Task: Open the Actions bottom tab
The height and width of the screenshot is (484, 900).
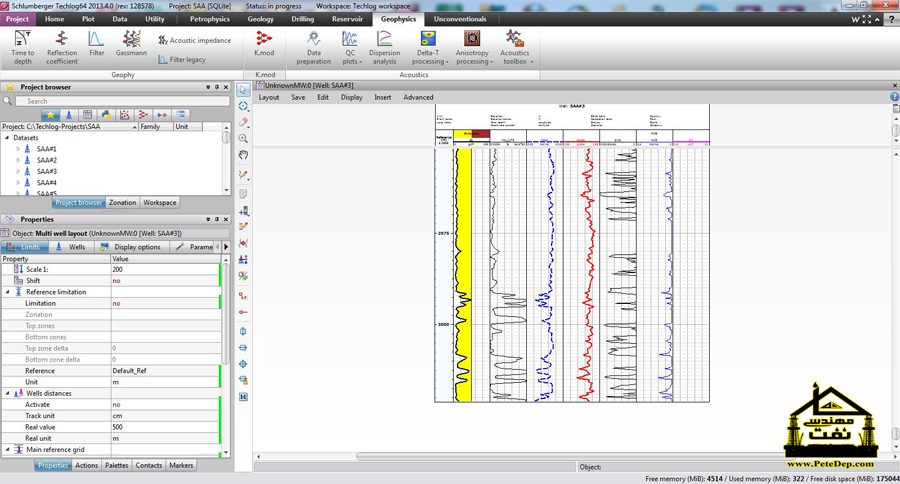Action: click(x=87, y=466)
